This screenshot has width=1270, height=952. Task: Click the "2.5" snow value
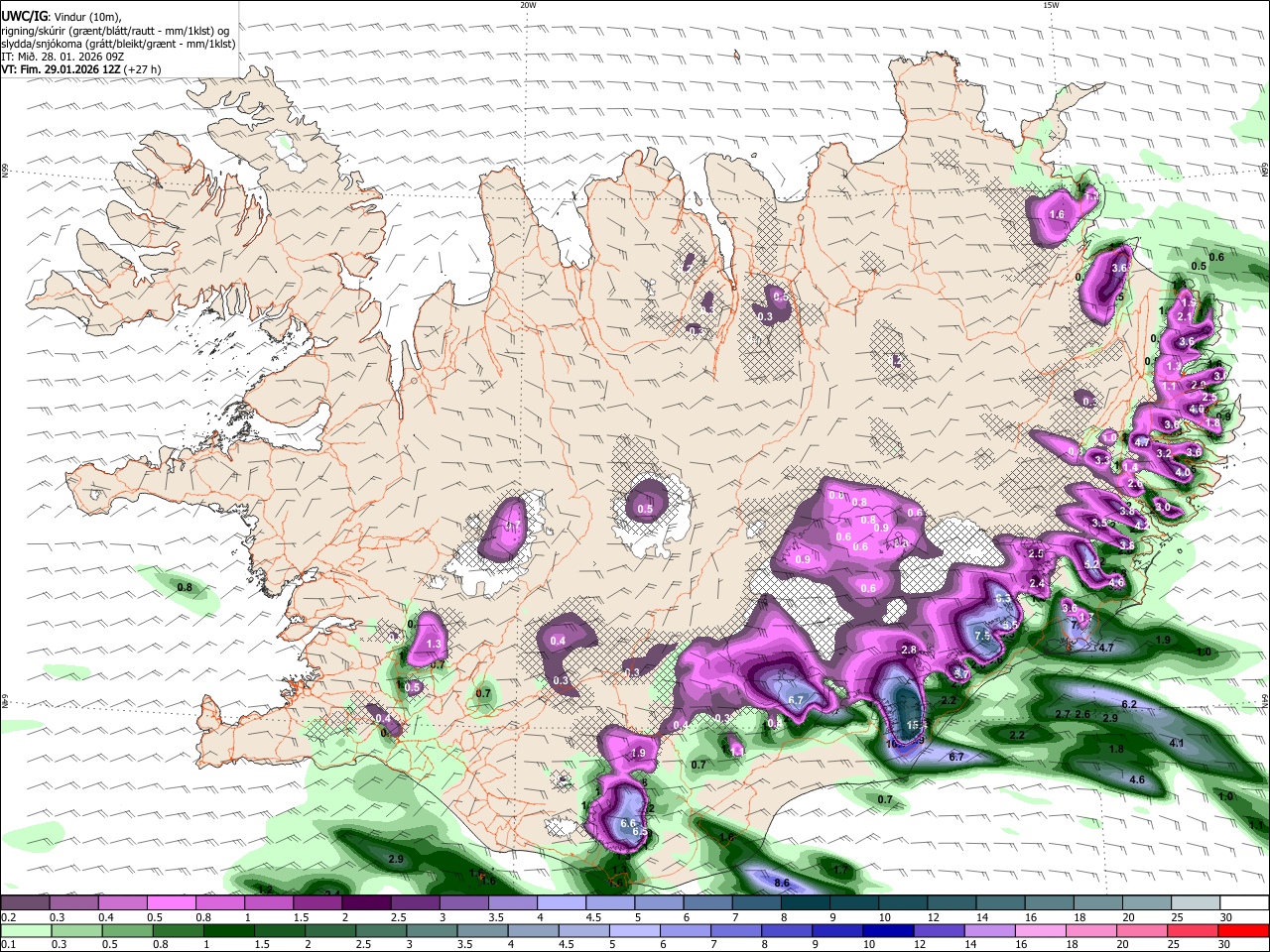pos(1036,553)
